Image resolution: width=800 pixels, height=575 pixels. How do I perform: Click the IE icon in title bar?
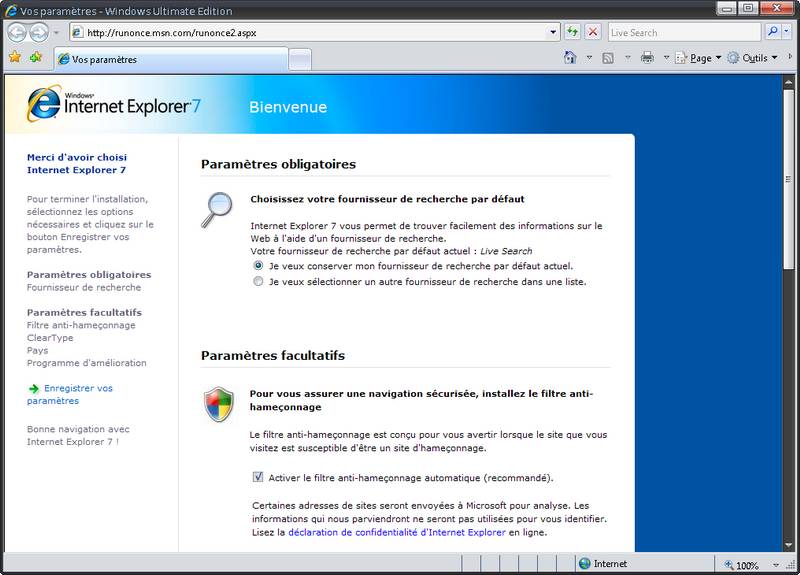(x=11, y=11)
